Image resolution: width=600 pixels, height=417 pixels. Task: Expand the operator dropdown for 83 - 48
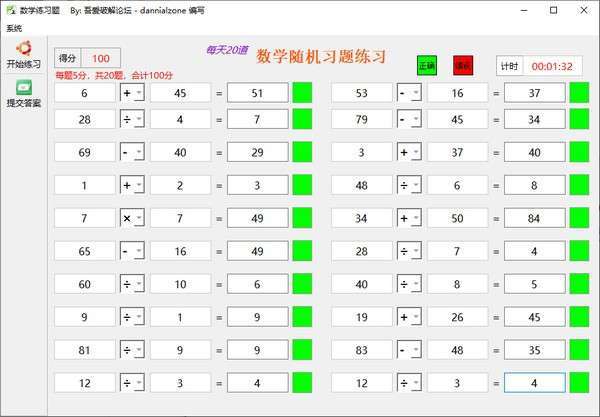pos(409,350)
